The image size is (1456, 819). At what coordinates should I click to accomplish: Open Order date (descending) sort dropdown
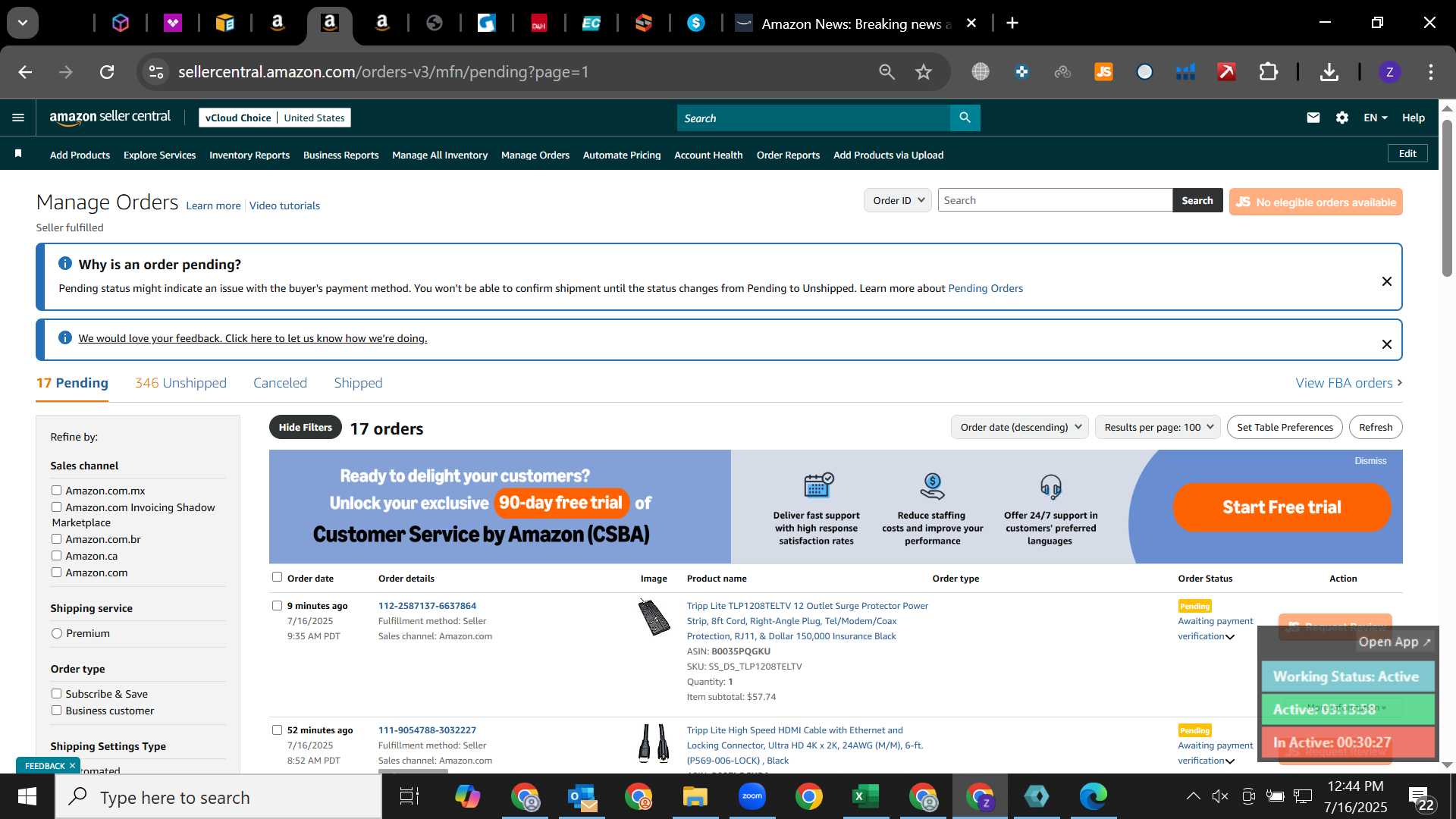(x=1020, y=427)
